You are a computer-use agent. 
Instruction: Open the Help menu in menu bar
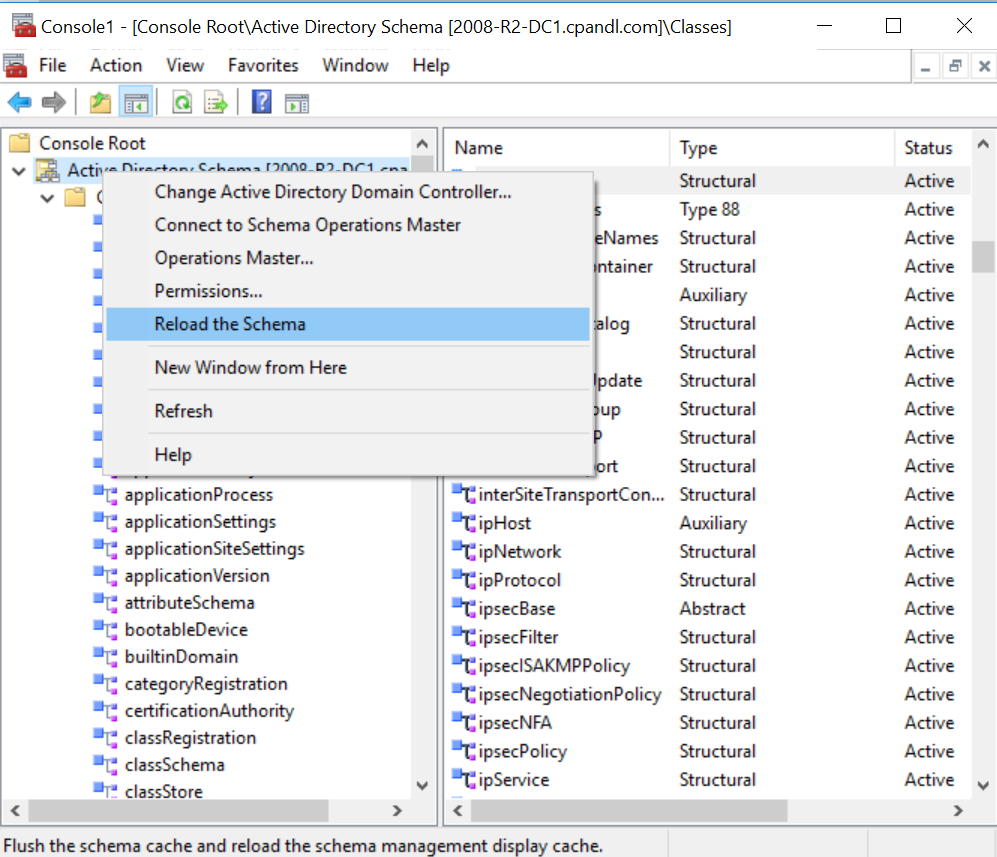point(431,65)
